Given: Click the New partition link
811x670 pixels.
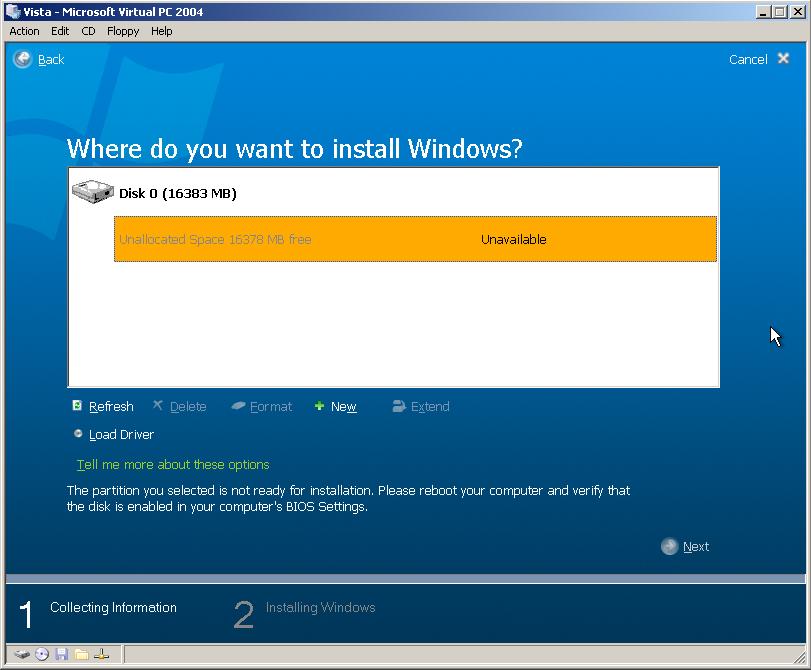Looking at the screenshot, I should [343, 407].
